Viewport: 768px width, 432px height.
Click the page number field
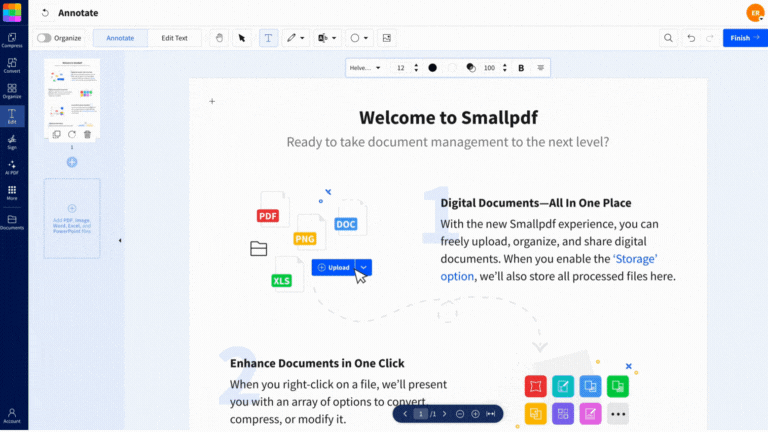click(x=420, y=414)
